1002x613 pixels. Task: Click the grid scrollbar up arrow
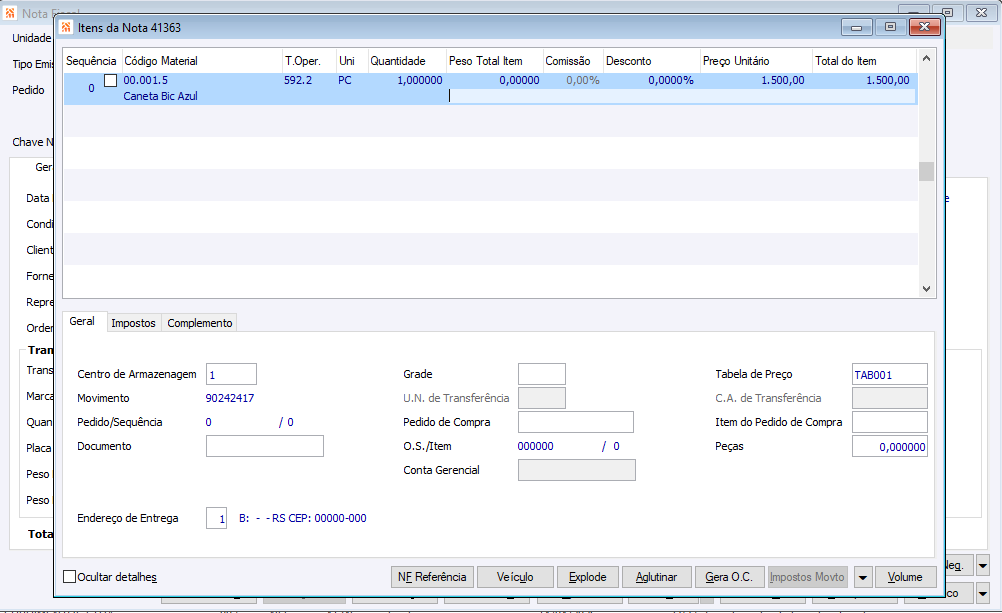coord(926,58)
